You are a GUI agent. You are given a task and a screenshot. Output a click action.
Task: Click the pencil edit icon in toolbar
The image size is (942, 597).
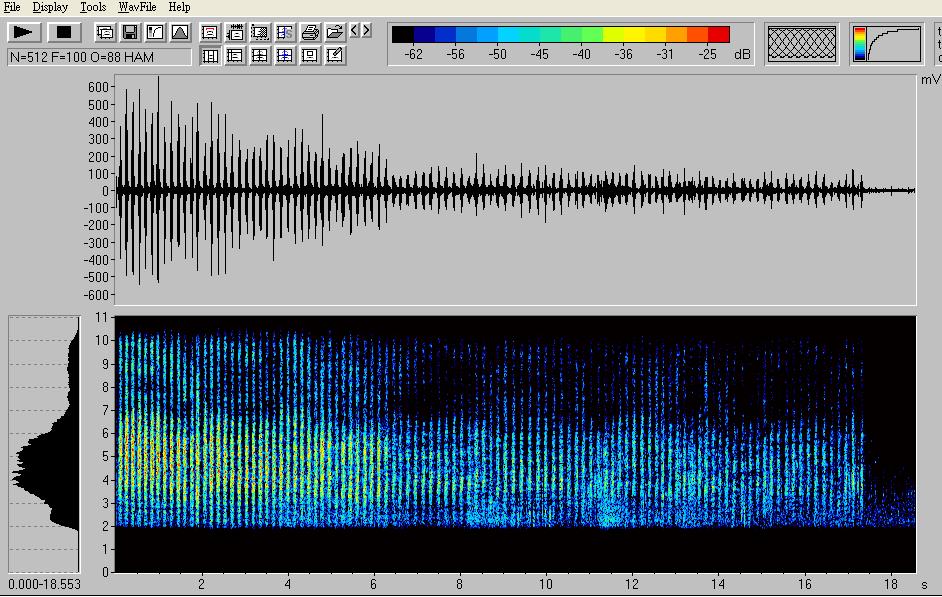(x=335, y=55)
